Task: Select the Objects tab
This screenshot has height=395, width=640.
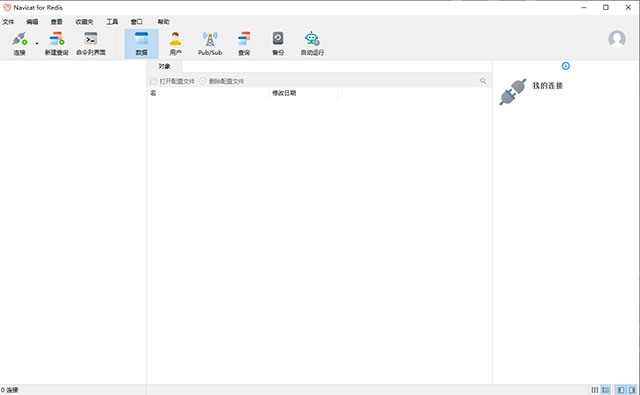Action: (x=164, y=66)
